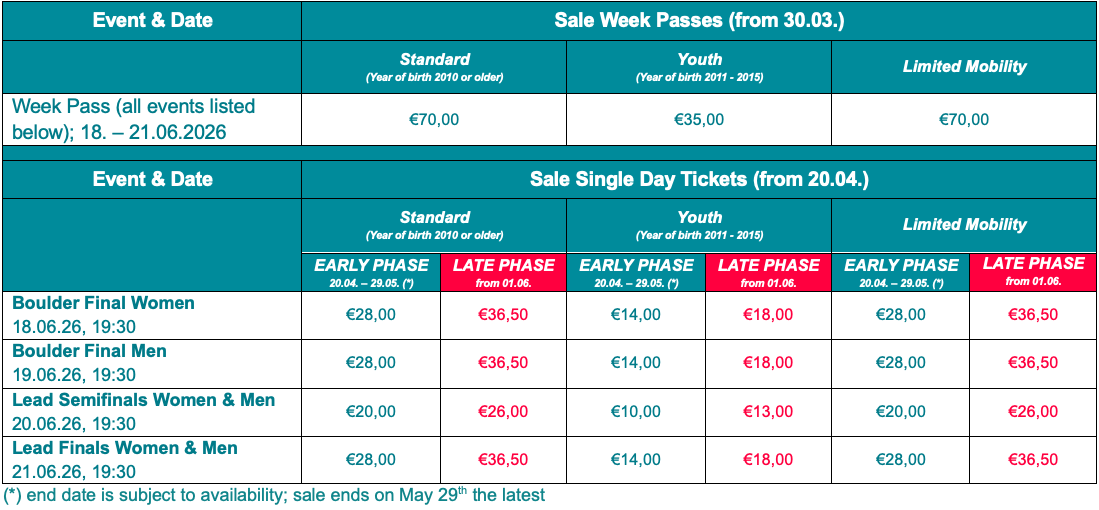Select the "Boulder Final Men" event label
Viewport: 1099px width, 510px height.
click(x=89, y=351)
